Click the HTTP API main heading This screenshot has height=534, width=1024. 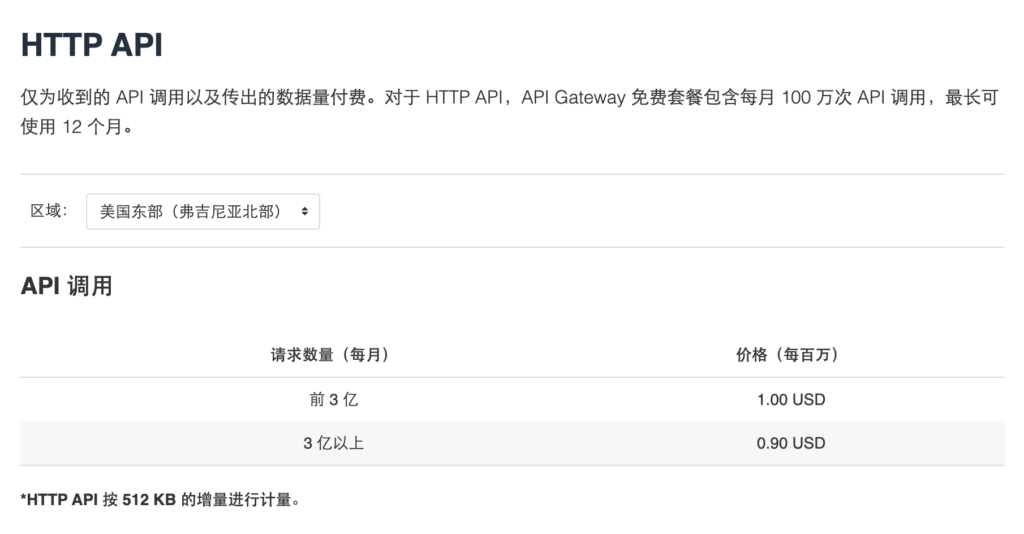click(92, 46)
